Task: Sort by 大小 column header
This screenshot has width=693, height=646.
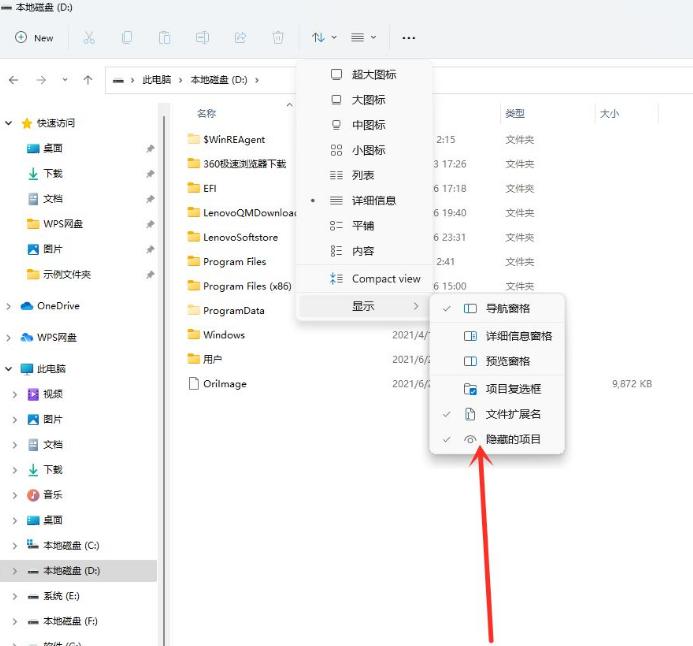Action: (609, 114)
